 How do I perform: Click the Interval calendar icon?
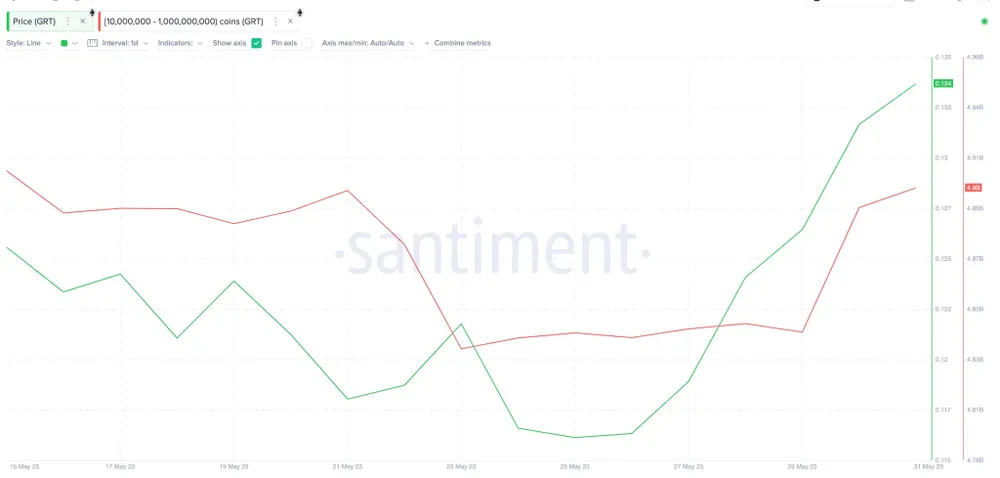[x=92, y=43]
